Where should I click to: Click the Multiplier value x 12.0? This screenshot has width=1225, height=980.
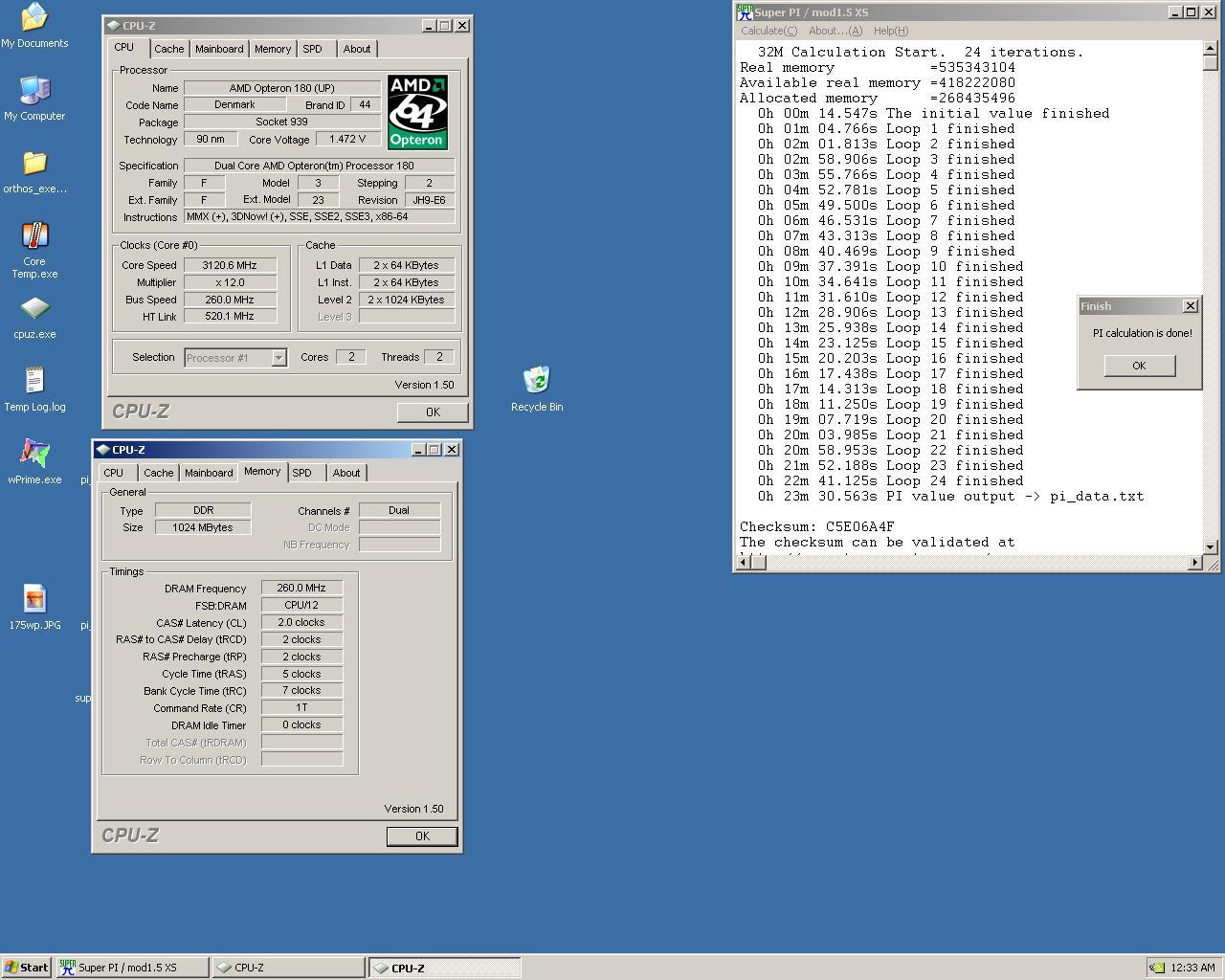click(230, 282)
